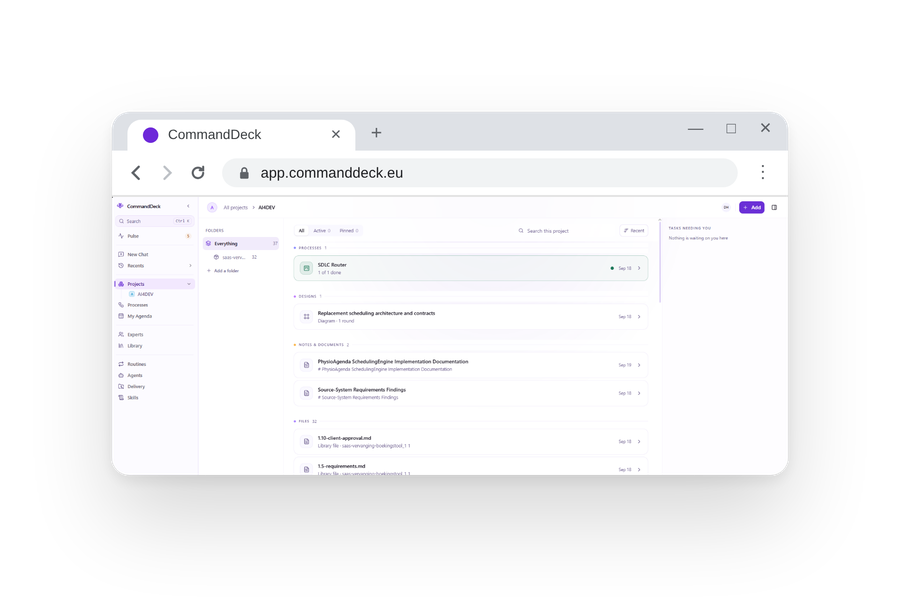Screen dimensions: 900x614
Task: Click the PhysioAgenda document icon
Action: pyautogui.click(x=307, y=365)
